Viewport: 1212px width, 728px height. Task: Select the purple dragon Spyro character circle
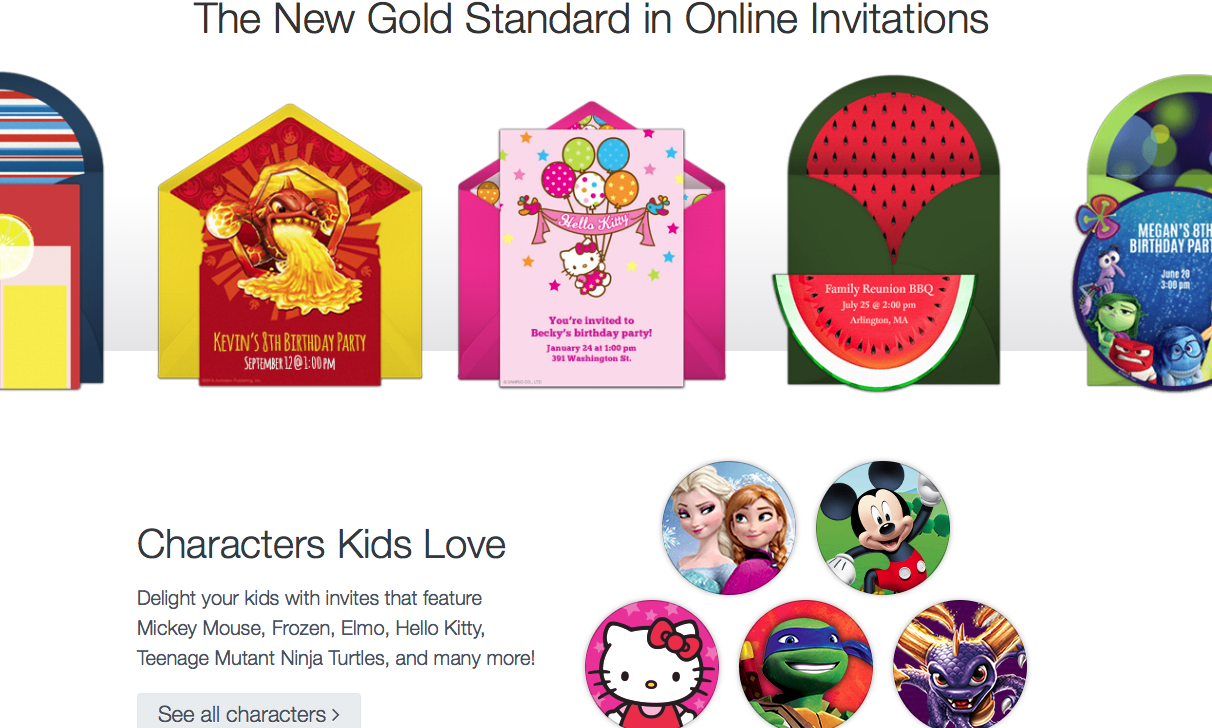(x=960, y=664)
